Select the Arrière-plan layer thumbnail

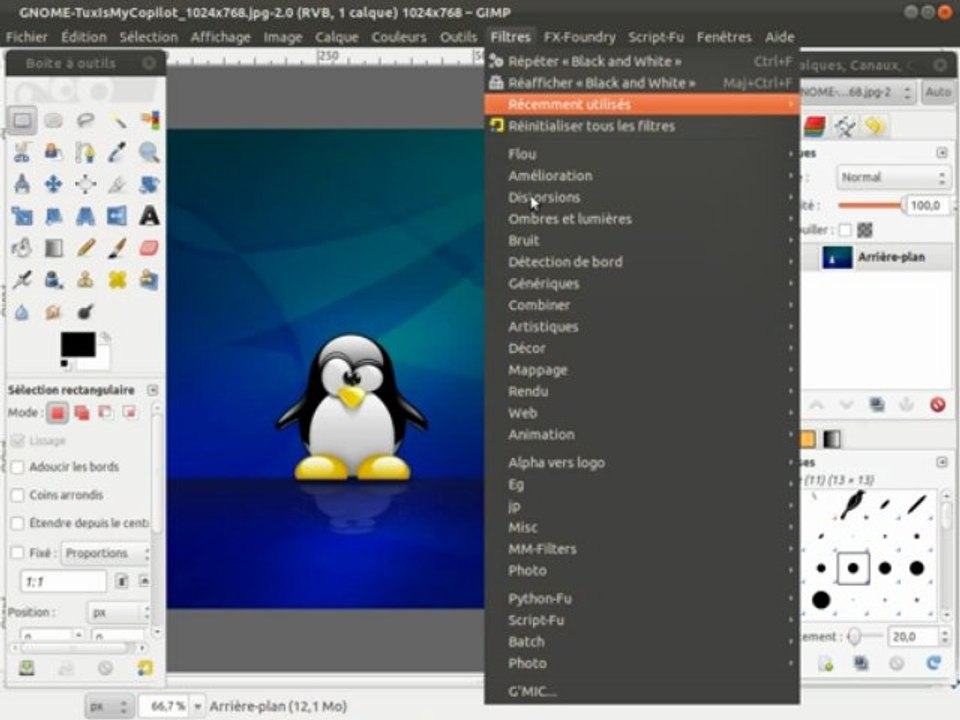click(x=836, y=257)
